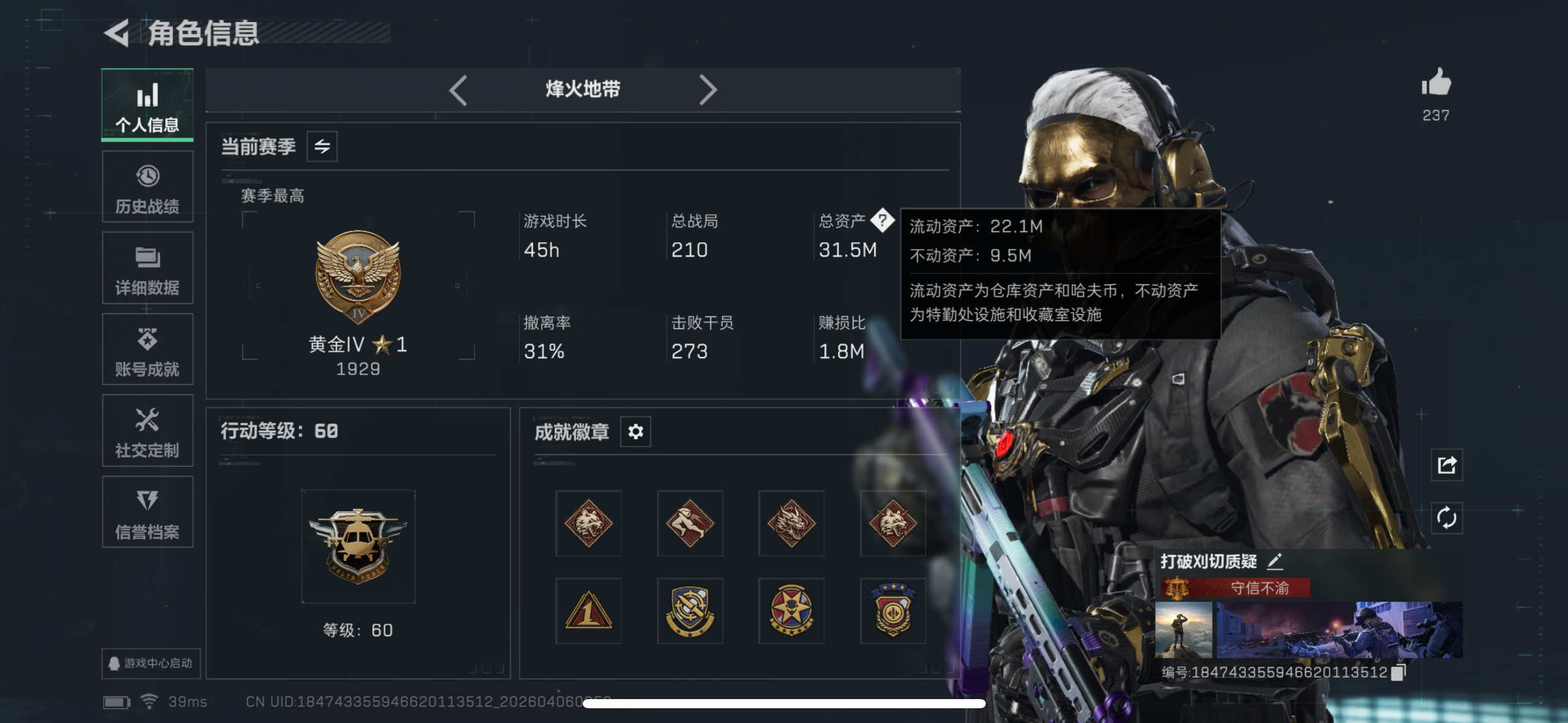Select the red triangle number 1 badge
Image resolution: width=1568 pixels, height=723 pixels.
tap(588, 611)
